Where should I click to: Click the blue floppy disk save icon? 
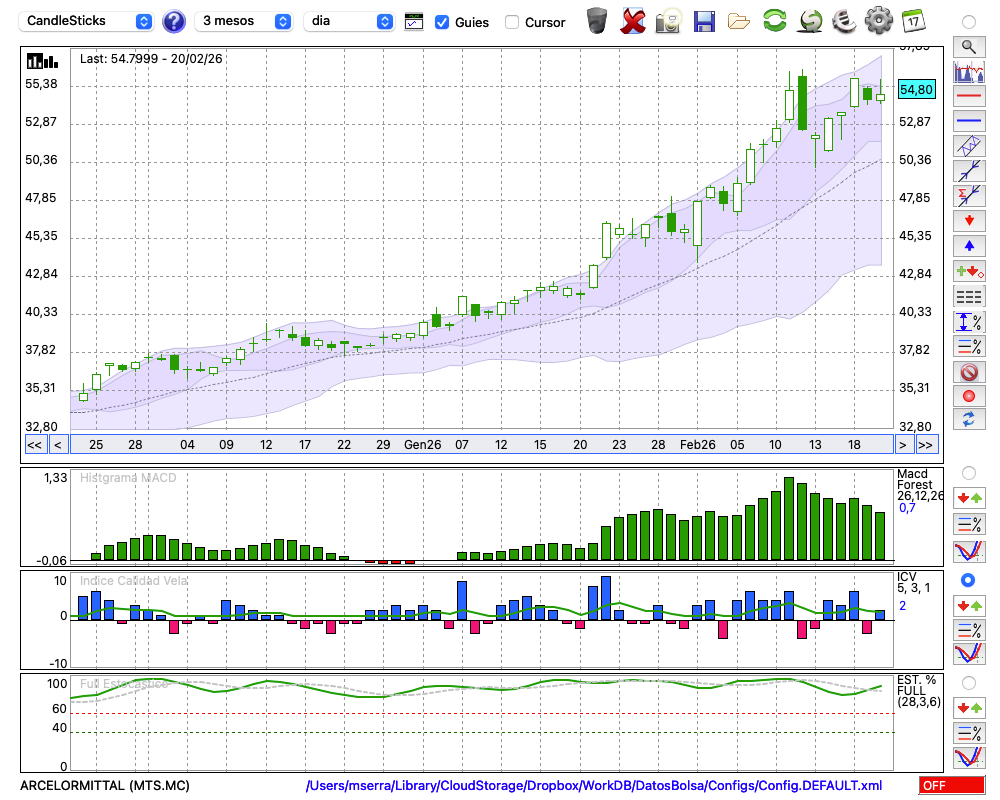(x=704, y=20)
